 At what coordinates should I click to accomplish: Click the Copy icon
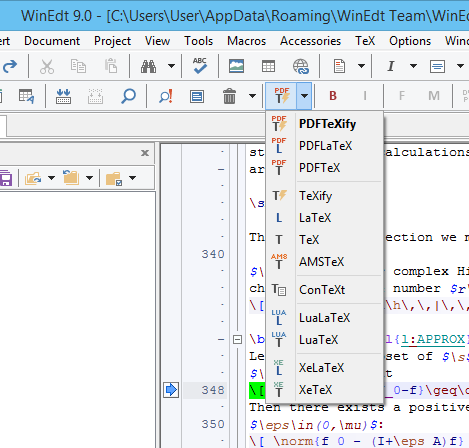78,66
